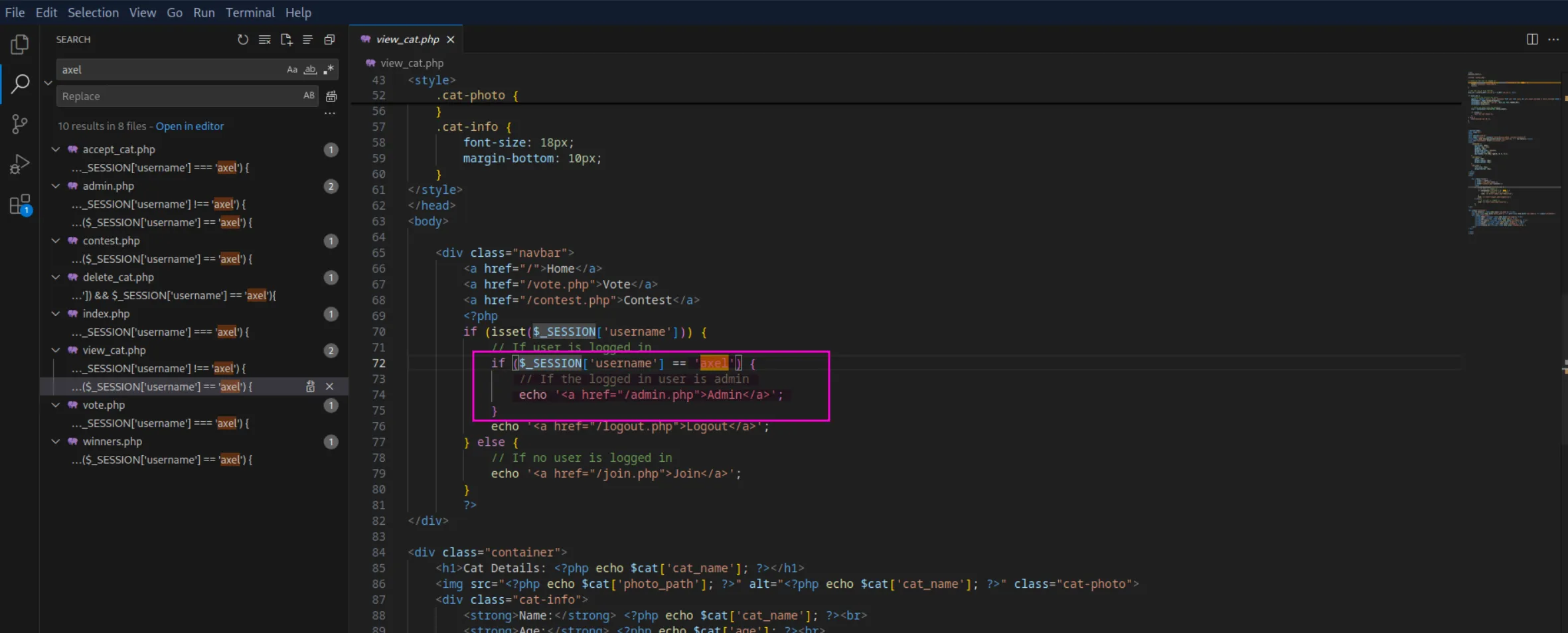1568x633 pixels.
Task: Open the Source Control view
Action: pos(20,124)
